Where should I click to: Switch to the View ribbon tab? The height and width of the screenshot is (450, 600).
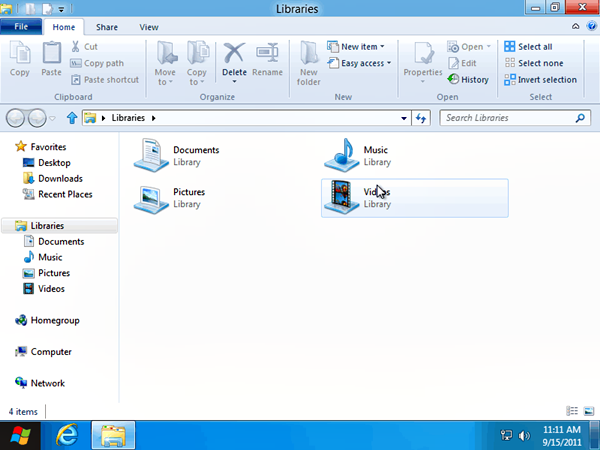pyautogui.click(x=148, y=27)
